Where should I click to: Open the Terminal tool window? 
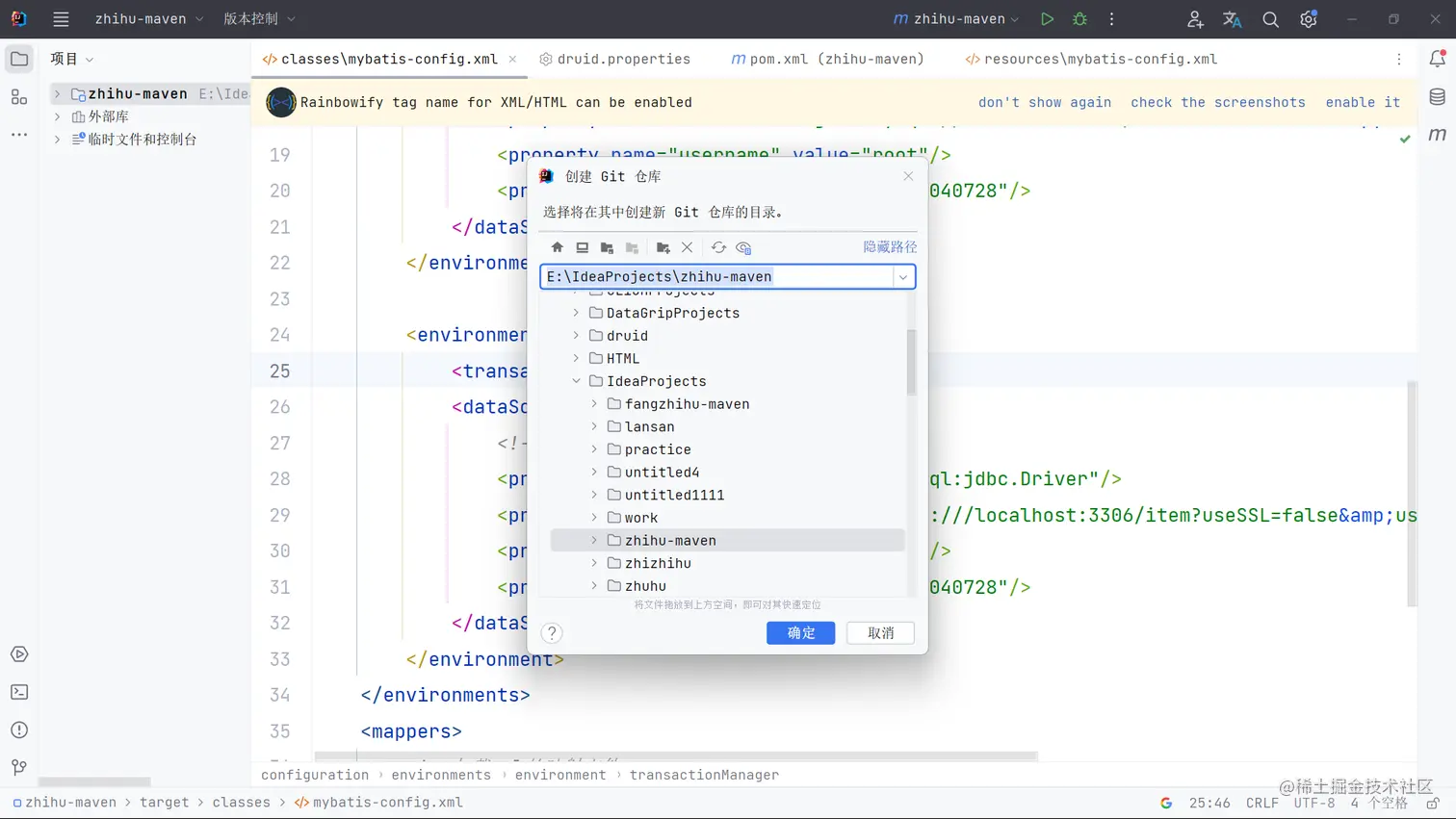[x=19, y=692]
